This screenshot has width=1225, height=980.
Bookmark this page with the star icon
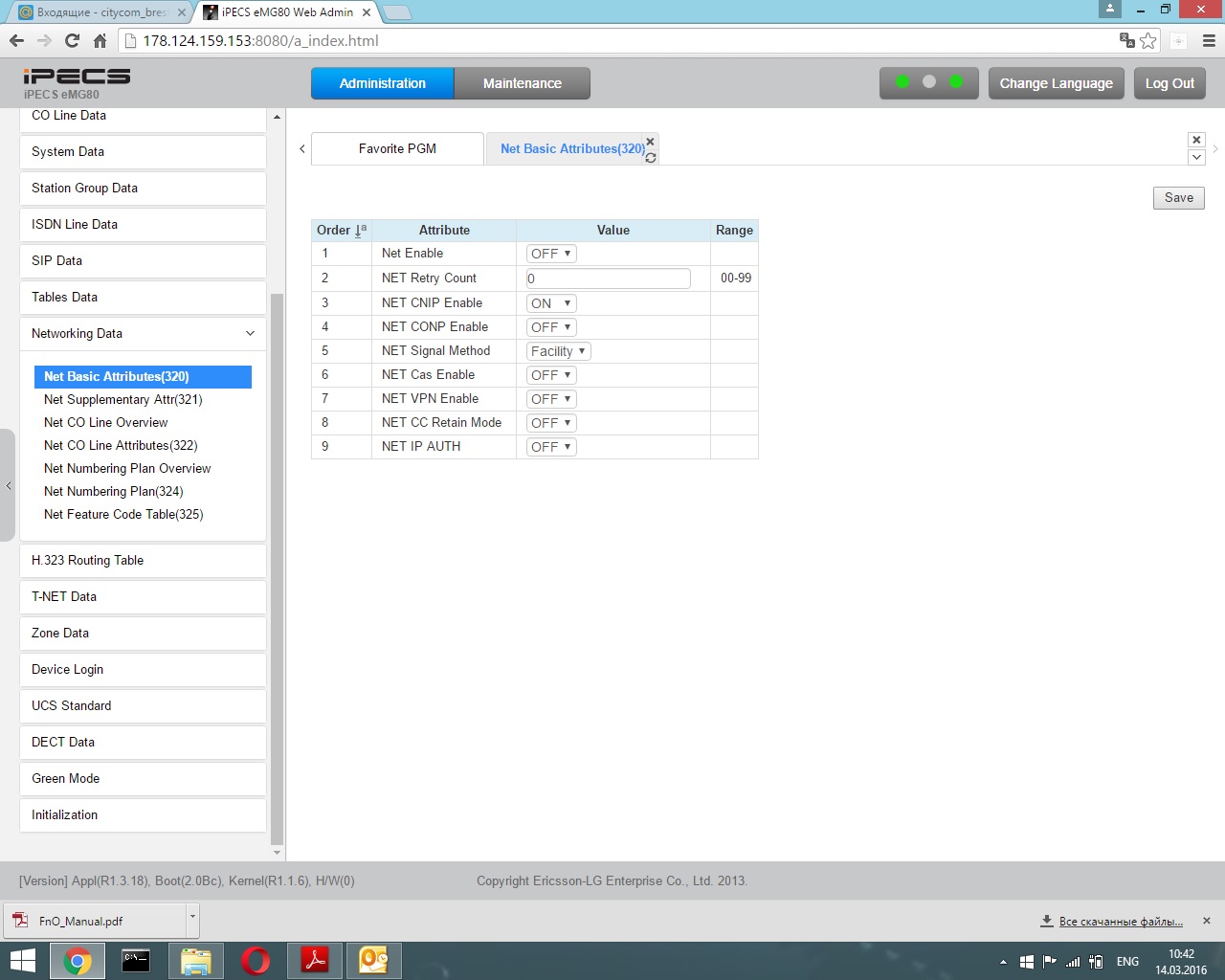pos(1148,40)
